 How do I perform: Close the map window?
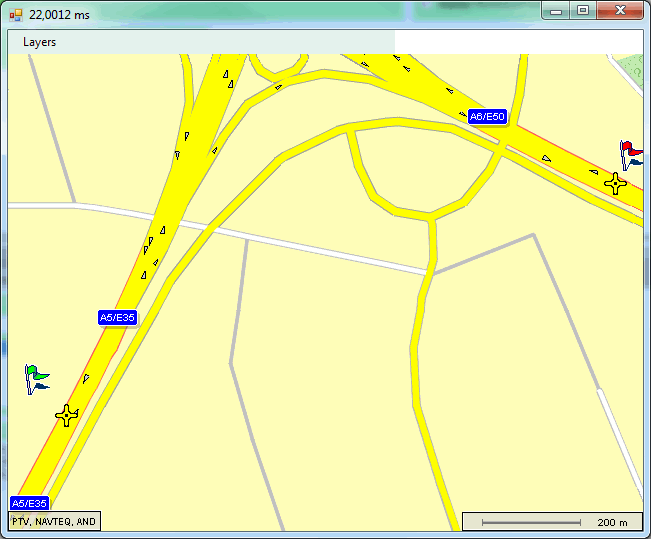click(x=621, y=11)
